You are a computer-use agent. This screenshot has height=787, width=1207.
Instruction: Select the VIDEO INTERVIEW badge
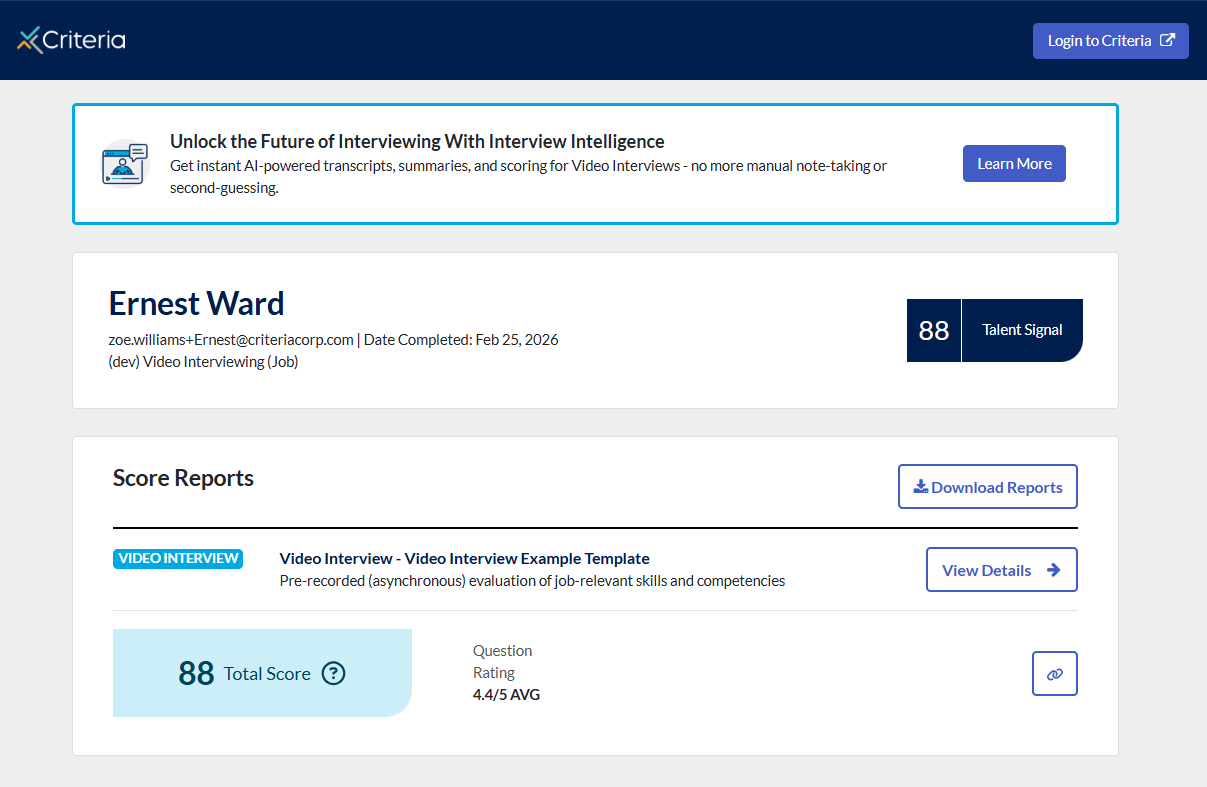(178, 558)
